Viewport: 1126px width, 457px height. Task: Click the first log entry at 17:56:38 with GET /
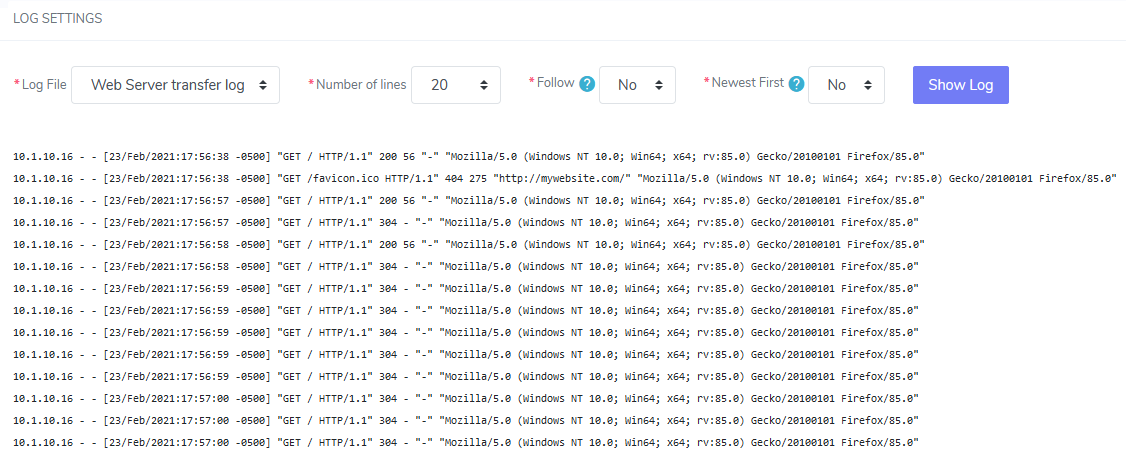click(x=468, y=156)
